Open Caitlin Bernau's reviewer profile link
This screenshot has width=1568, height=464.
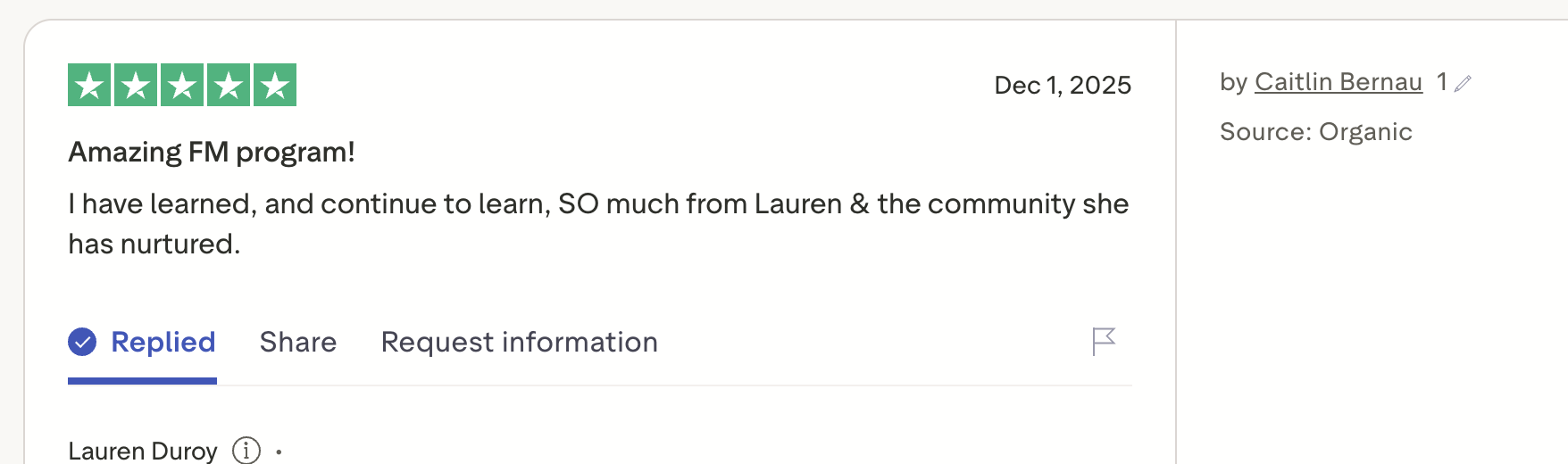coord(1338,82)
